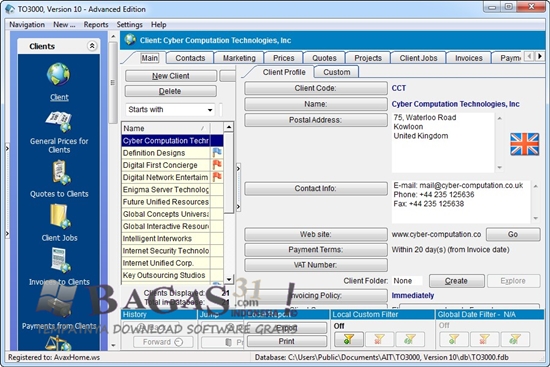Click the VAT Number field button
Image resolution: width=550 pixels, height=367 pixels.
coord(316,265)
